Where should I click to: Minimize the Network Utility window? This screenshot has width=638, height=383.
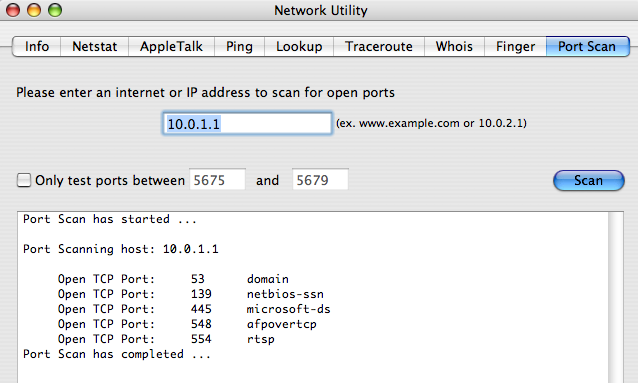coord(34,10)
